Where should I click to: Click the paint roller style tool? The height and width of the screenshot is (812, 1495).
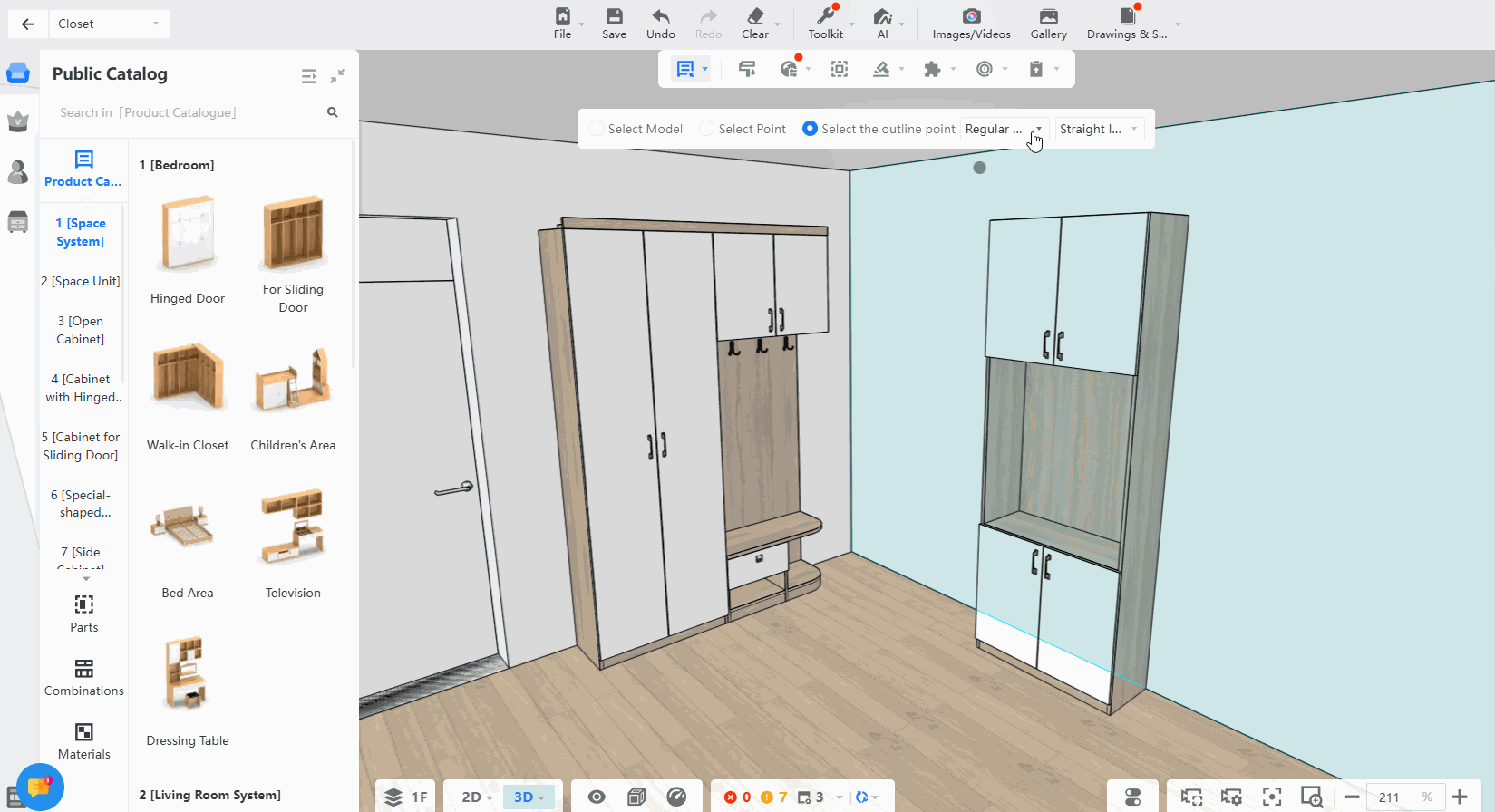point(747,69)
